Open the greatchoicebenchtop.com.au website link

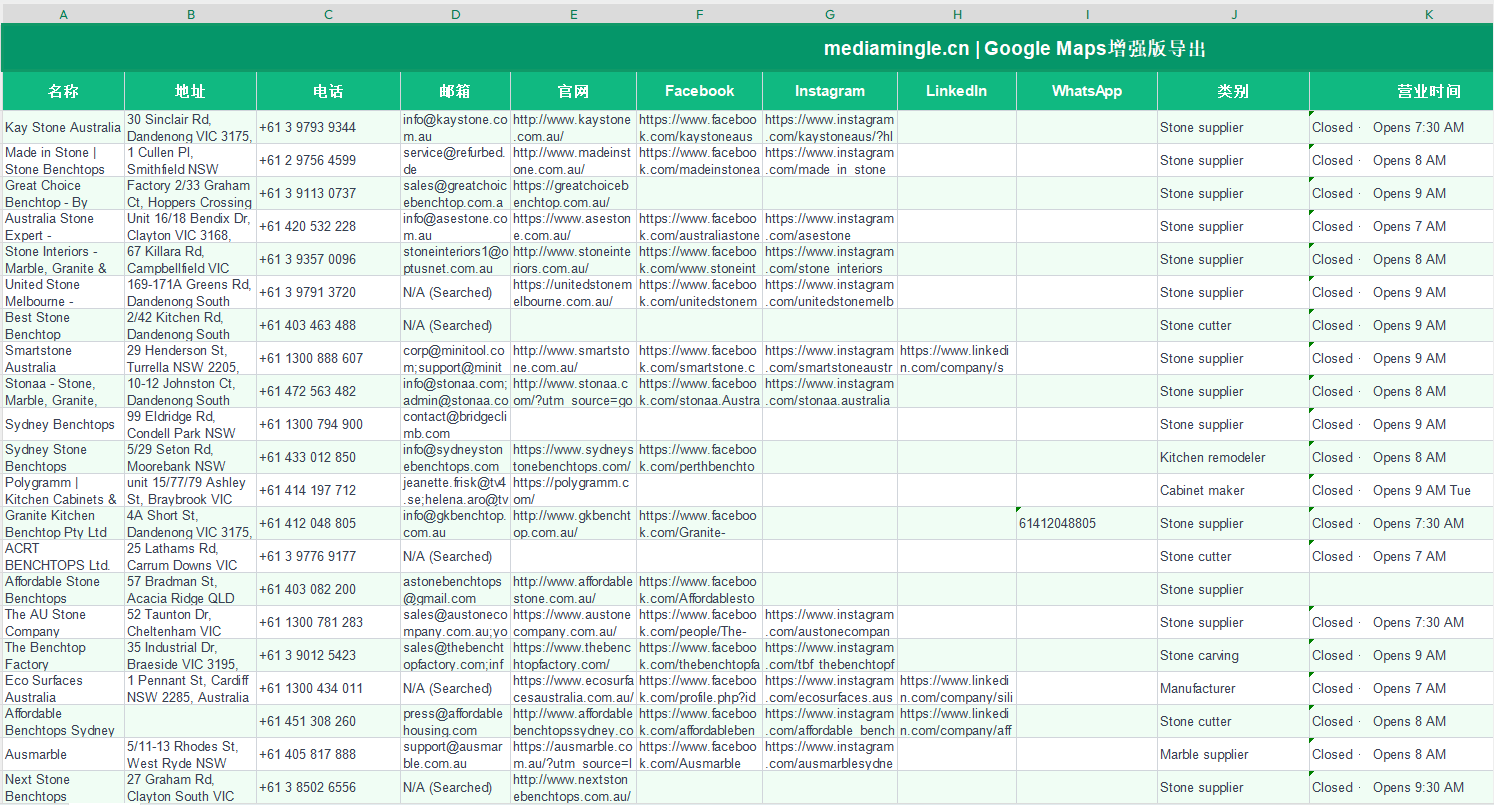click(x=573, y=193)
